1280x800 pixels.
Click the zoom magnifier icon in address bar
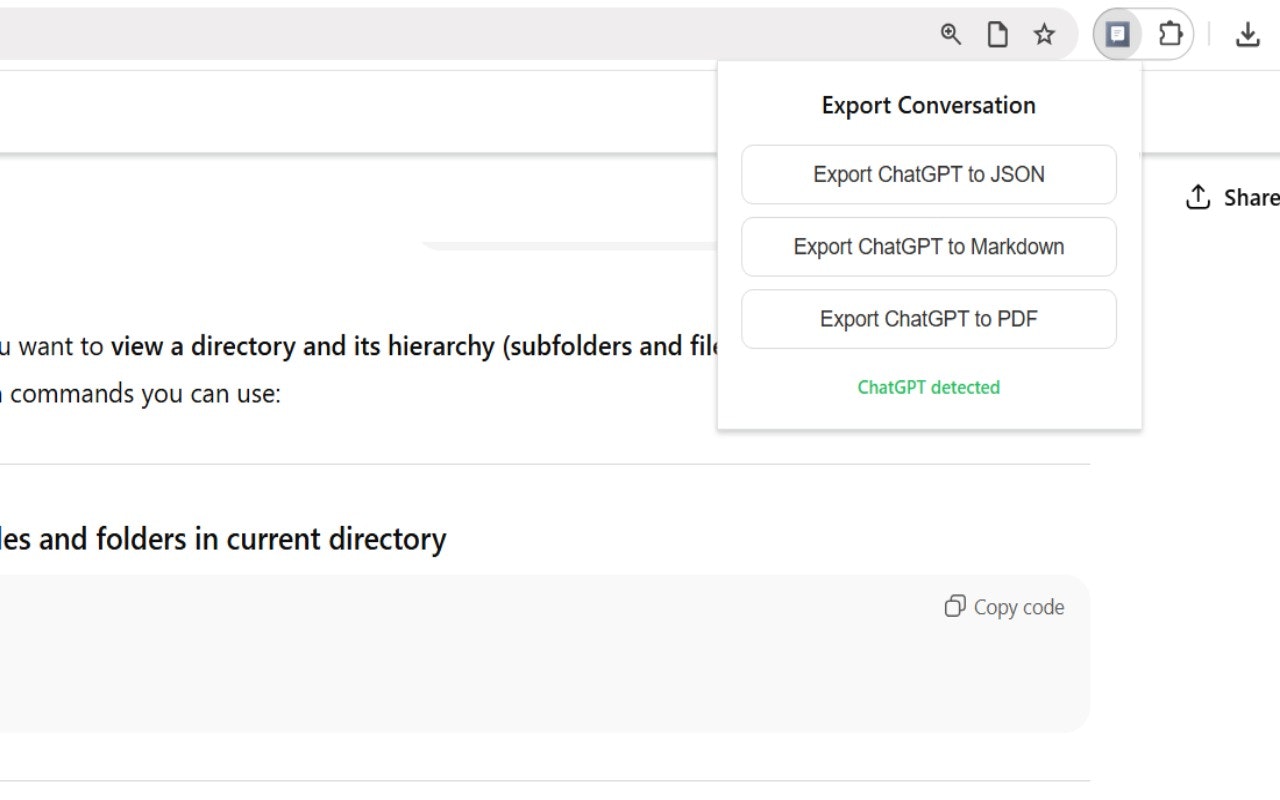pos(950,35)
